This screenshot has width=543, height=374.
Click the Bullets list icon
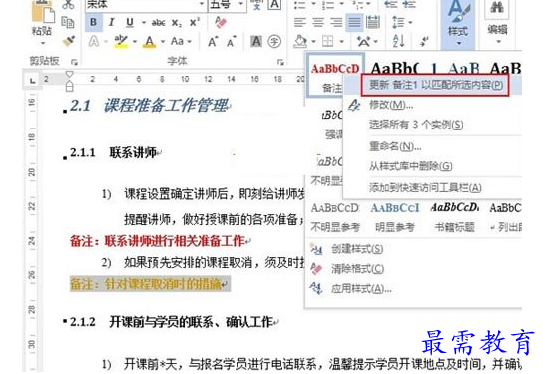[x=299, y=5]
